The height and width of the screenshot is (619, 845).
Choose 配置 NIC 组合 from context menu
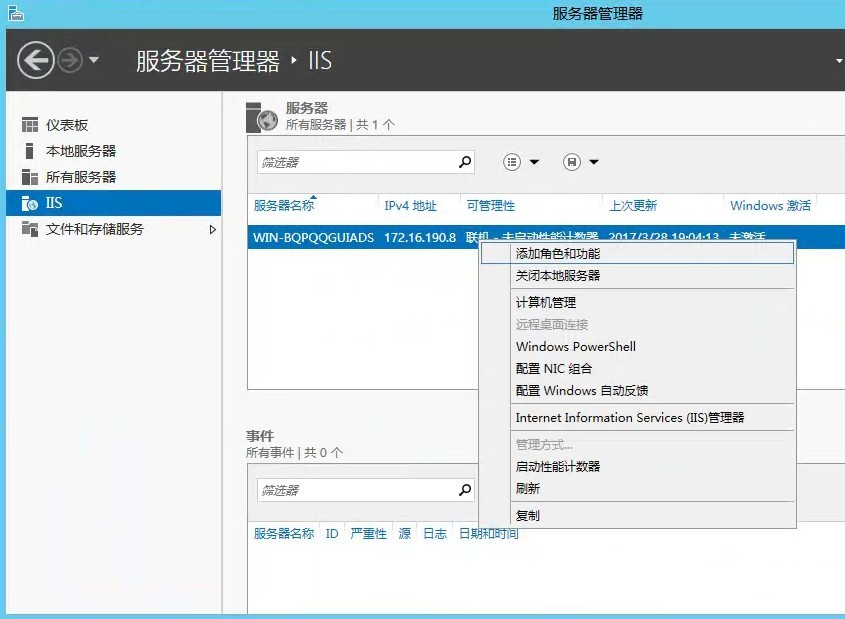638,368
